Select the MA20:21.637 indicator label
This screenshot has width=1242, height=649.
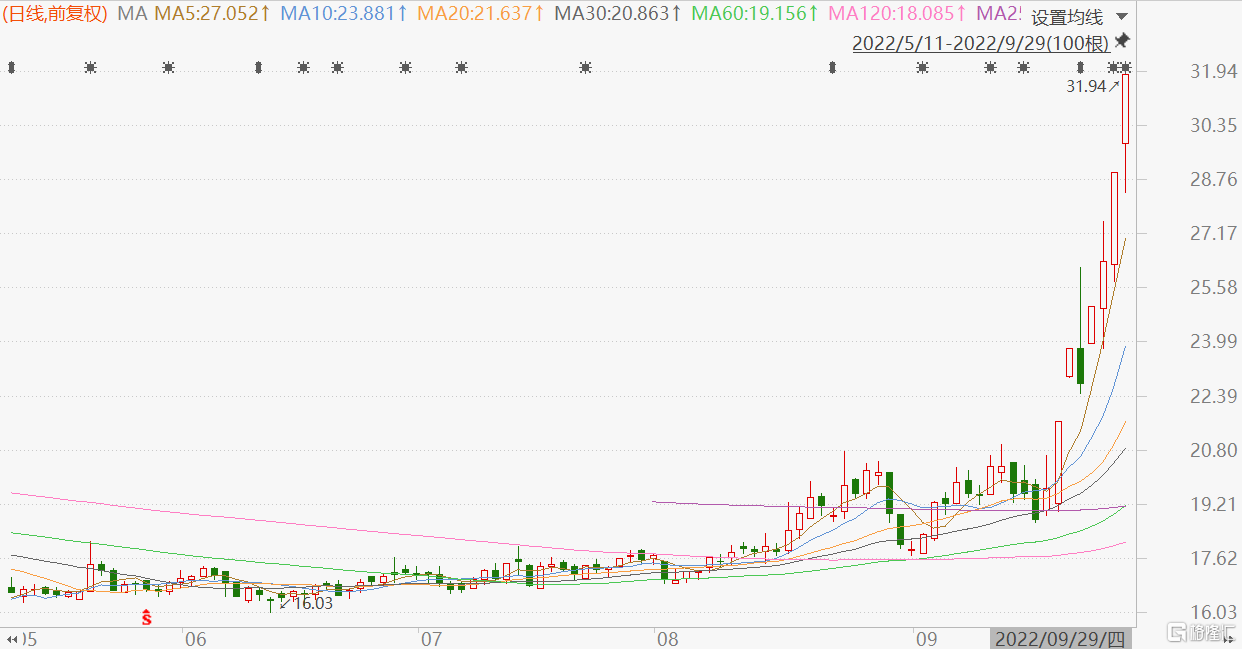(481, 14)
